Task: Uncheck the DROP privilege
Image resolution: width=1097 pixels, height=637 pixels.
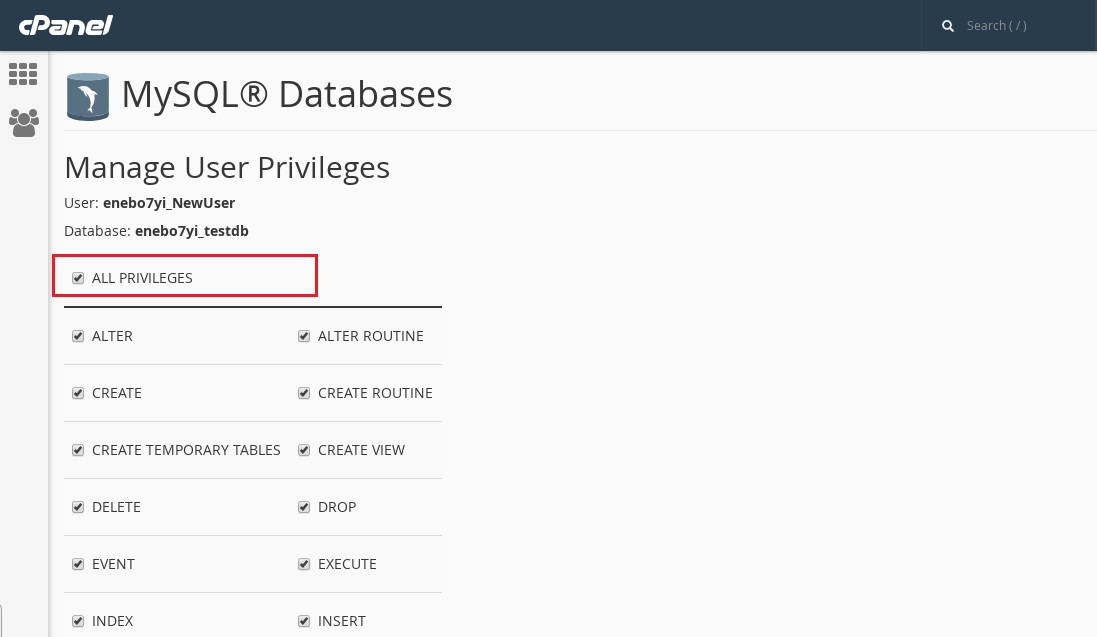Action: click(x=304, y=507)
